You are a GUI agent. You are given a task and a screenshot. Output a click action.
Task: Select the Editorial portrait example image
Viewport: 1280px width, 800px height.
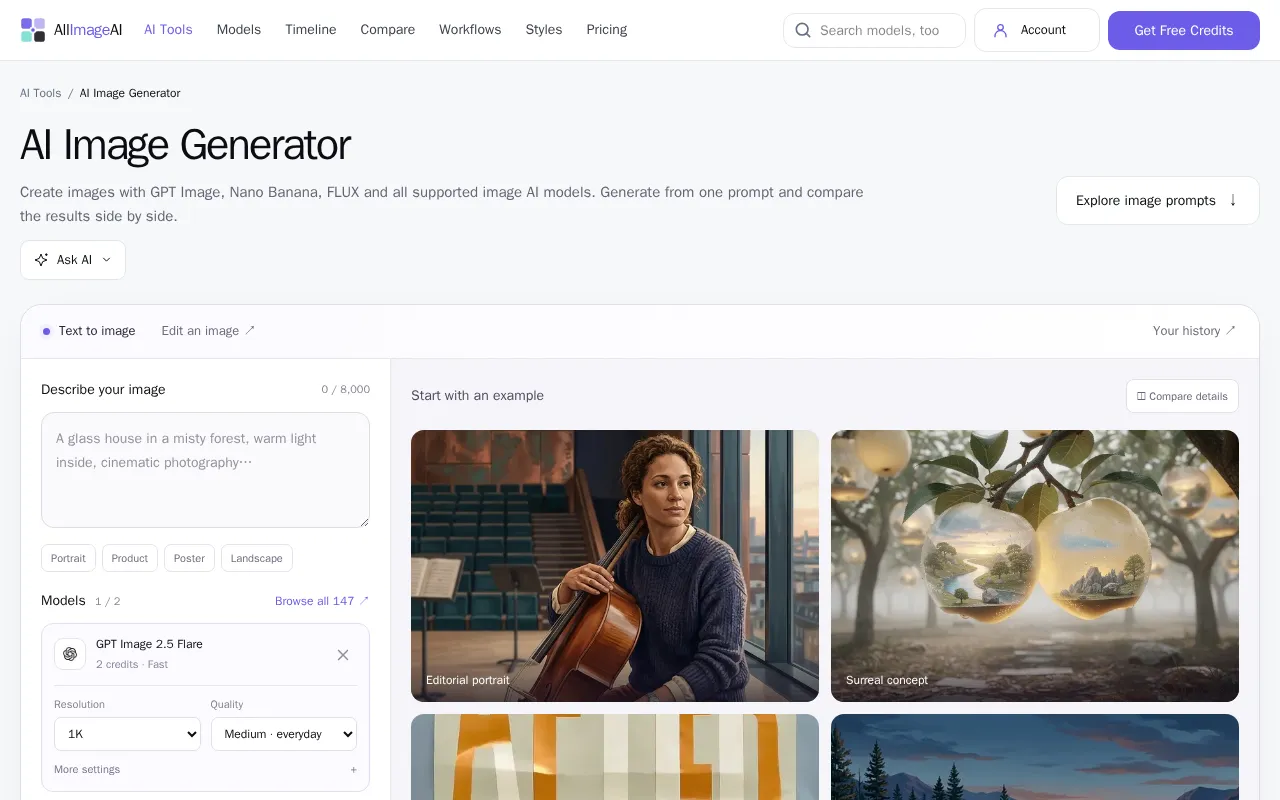click(615, 566)
